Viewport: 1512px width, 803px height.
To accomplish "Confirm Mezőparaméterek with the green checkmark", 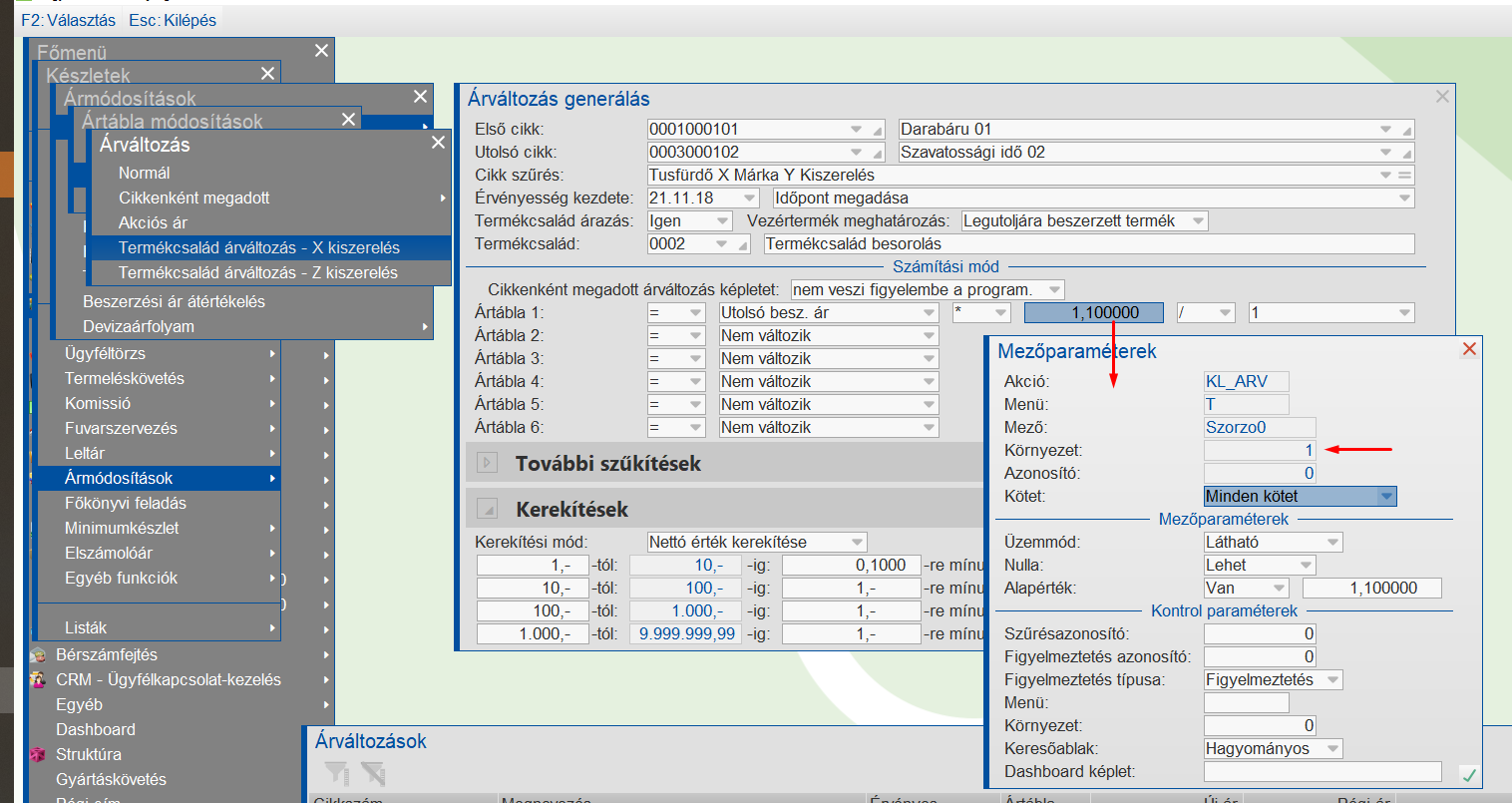I will click(1468, 774).
